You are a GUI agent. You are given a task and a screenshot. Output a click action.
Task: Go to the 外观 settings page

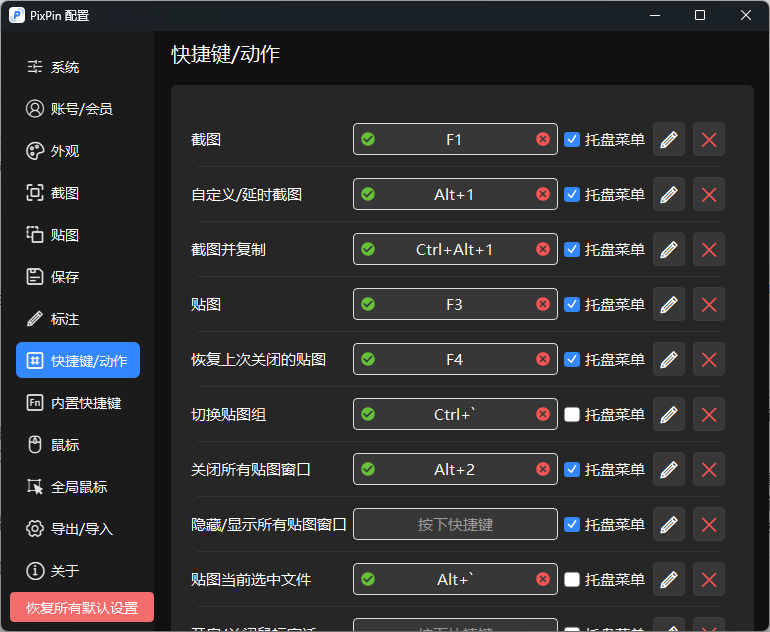(x=65, y=151)
